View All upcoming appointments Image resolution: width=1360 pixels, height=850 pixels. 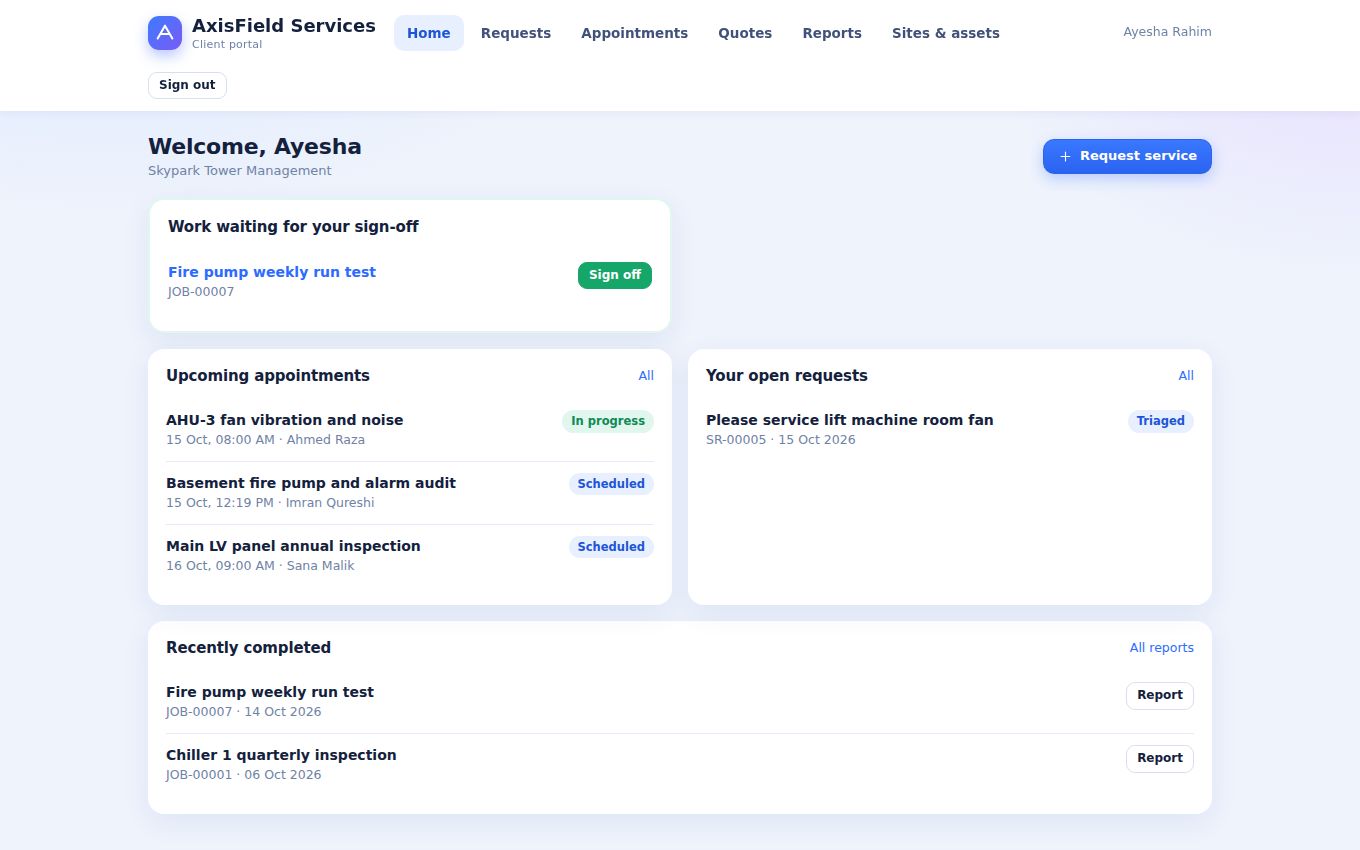point(646,376)
